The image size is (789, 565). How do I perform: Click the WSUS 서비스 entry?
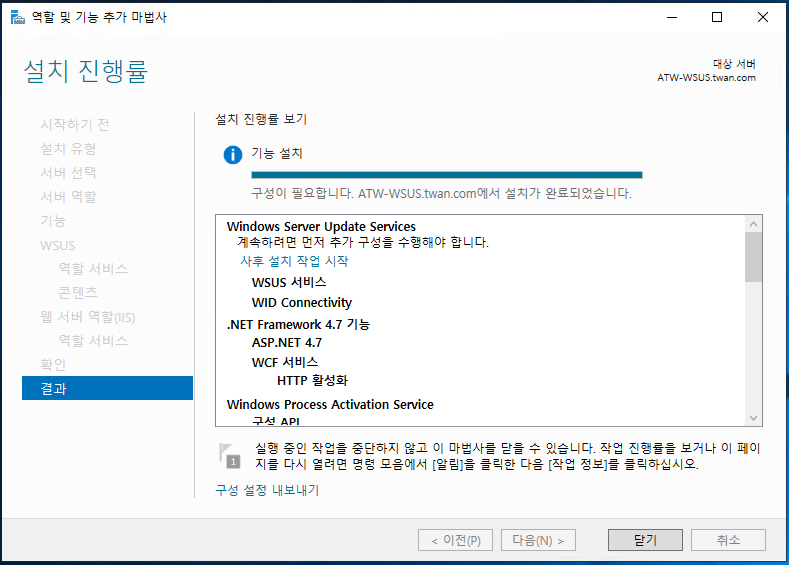(x=289, y=282)
